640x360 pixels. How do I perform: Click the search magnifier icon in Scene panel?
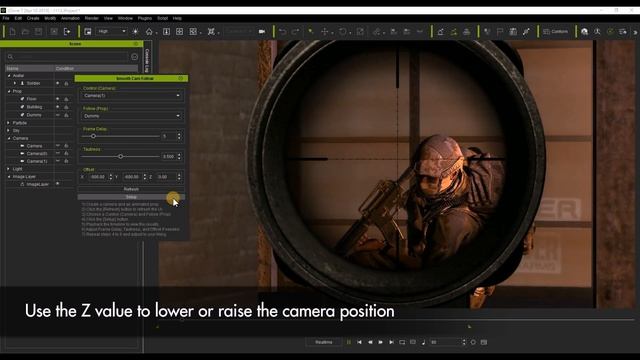[11, 57]
